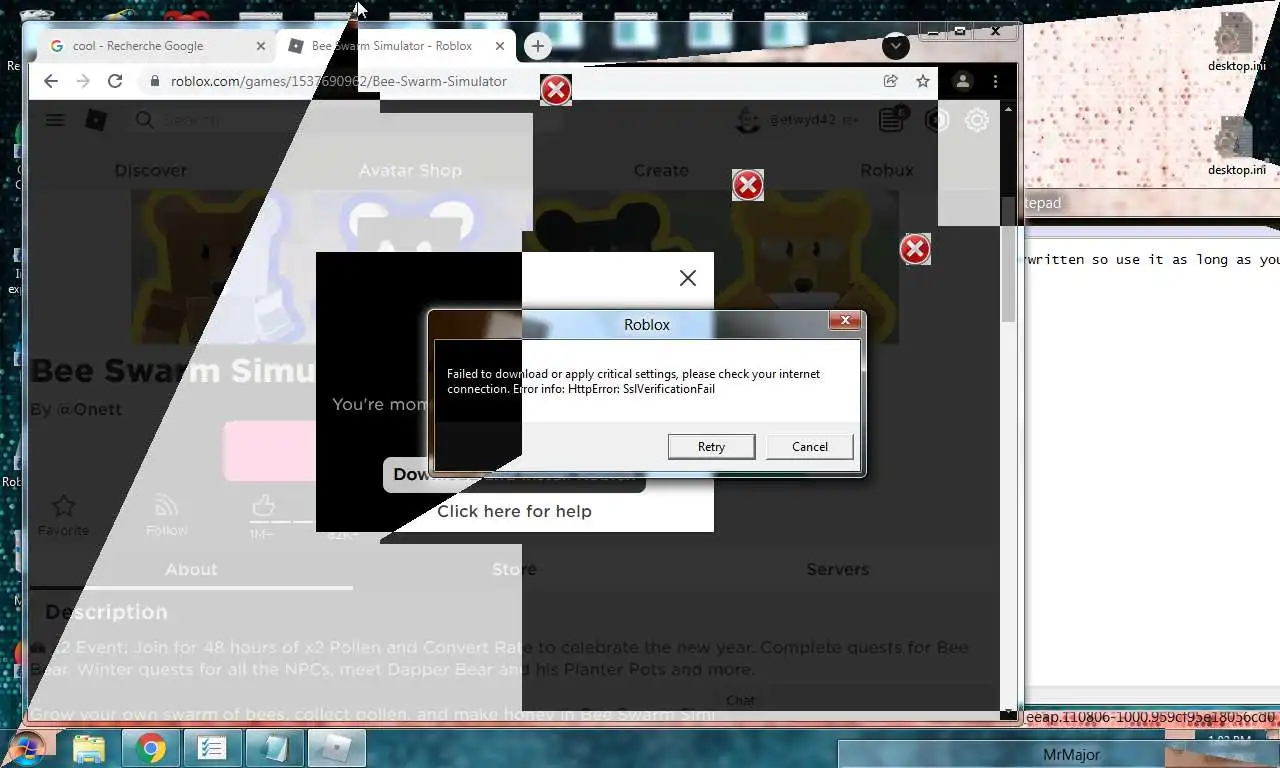Screen dimensions: 1280x768
Task: Open the Windows Start menu
Action: tap(24, 748)
